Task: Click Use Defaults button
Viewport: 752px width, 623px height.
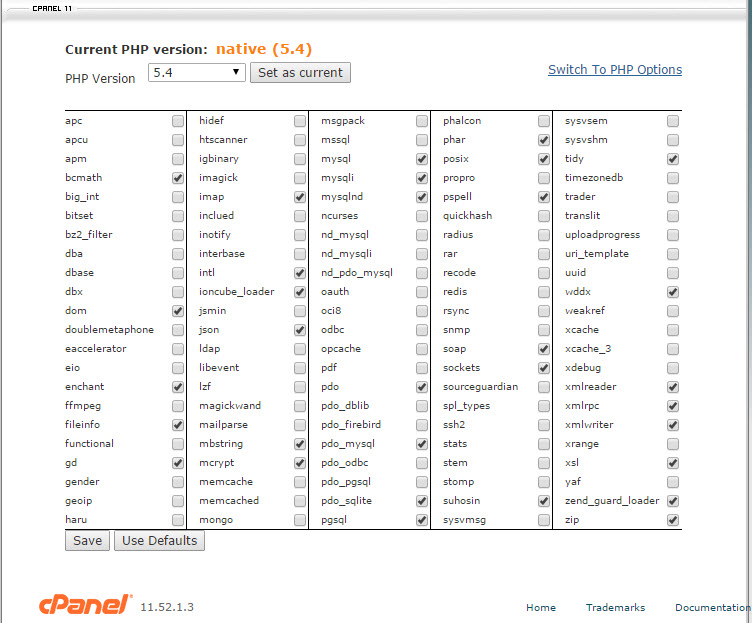Action: coord(160,540)
